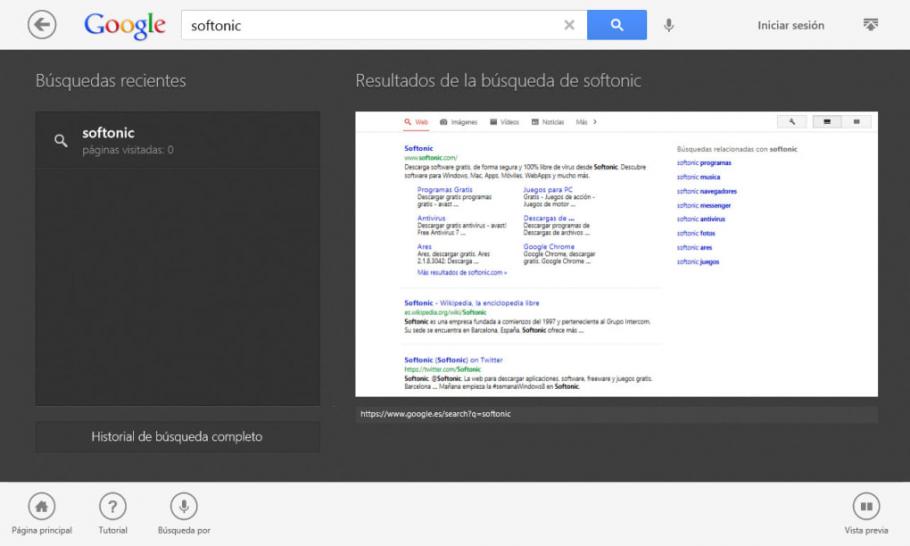Viewport: 910px width, 546px height.
Task: Open related search 'softonic navegadores'
Action: point(706,190)
